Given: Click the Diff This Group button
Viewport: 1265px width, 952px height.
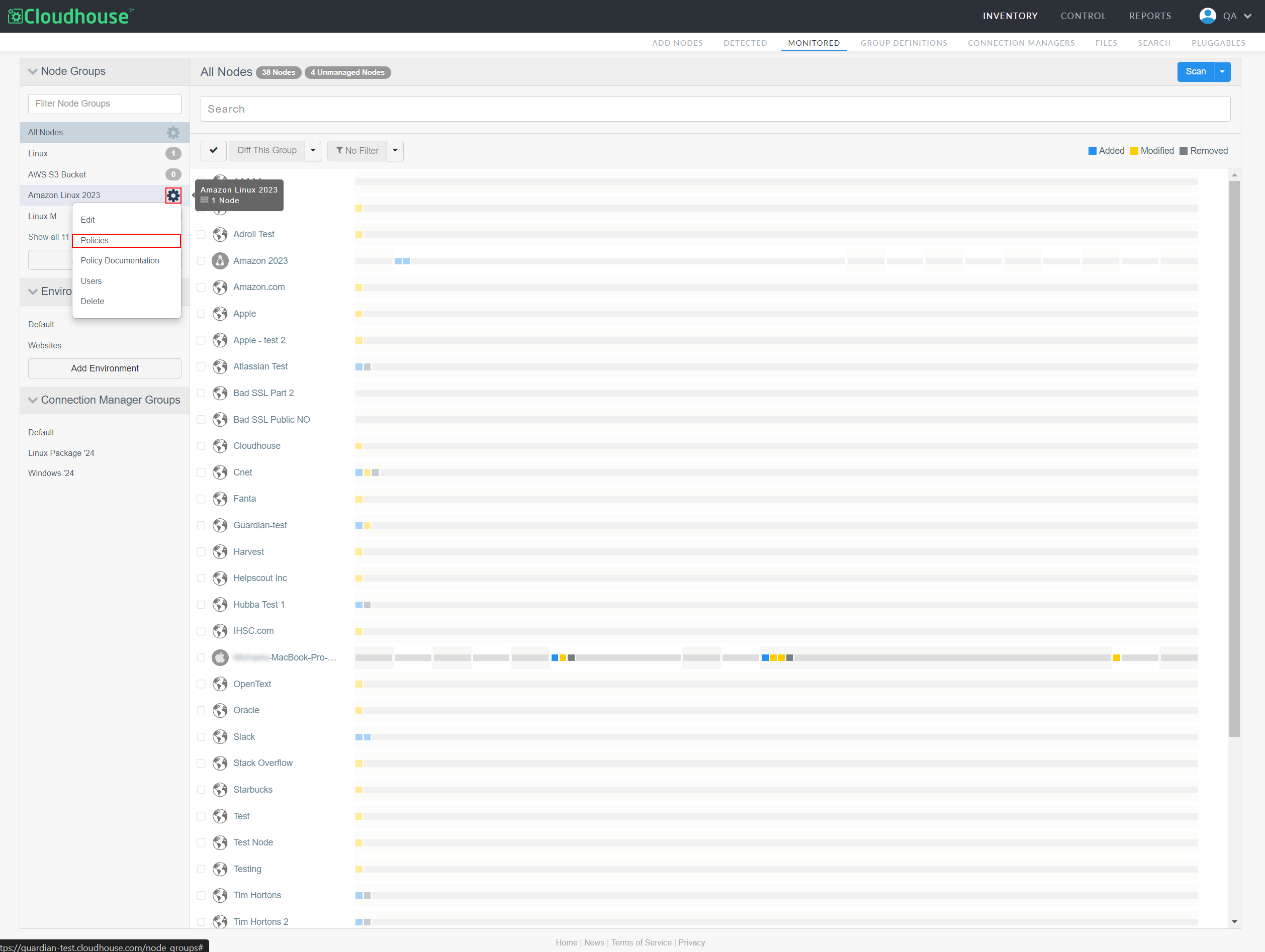Looking at the screenshot, I should 267,151.
